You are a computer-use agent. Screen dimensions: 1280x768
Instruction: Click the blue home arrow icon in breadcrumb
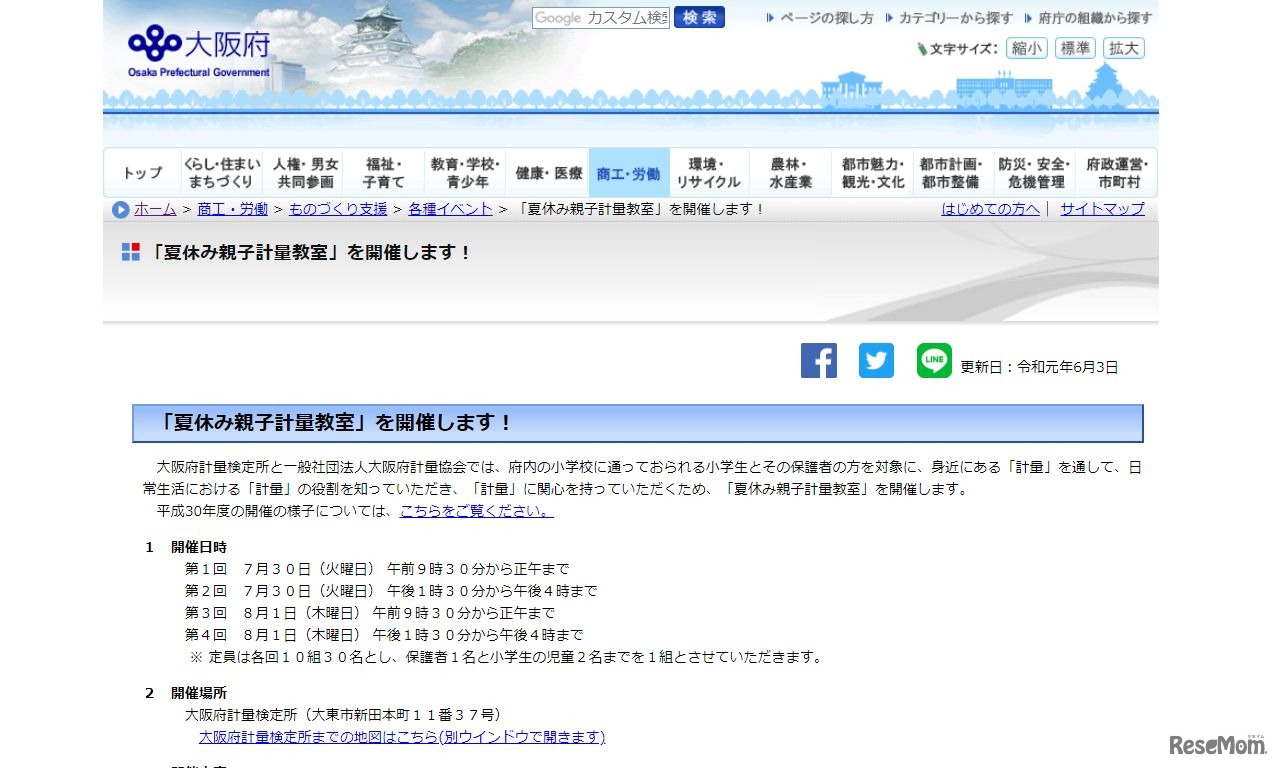click(121, 210)
